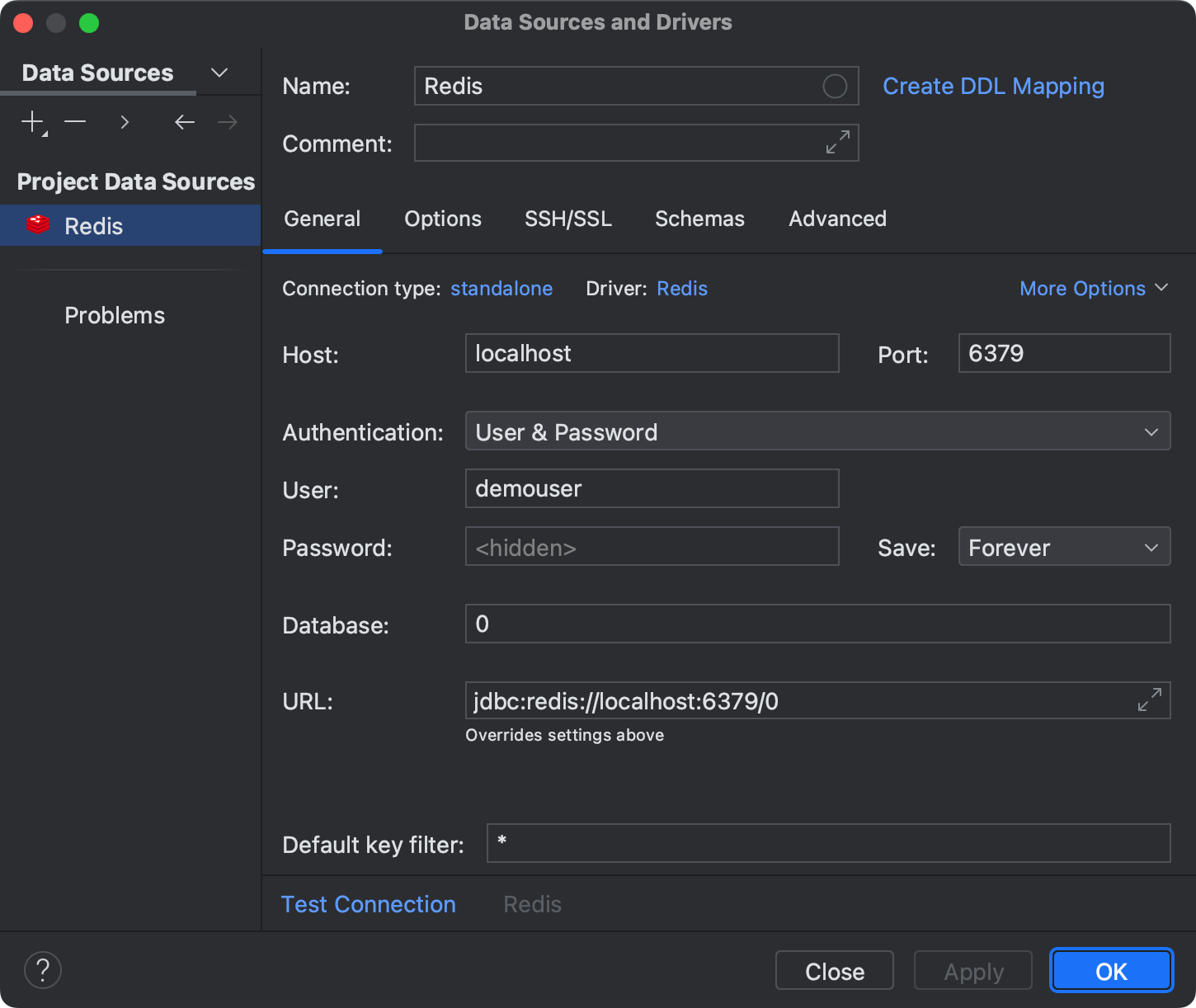Switch to the Advanced tab
The image size is (1196, 1008).
tap(836, 219)
